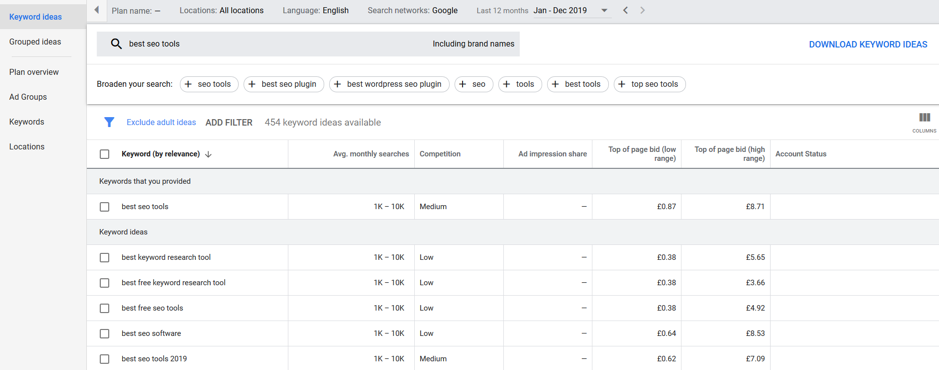Click the plus icon on 'seo tools' chip
939x370 pixels.
[x=188, y=84]
